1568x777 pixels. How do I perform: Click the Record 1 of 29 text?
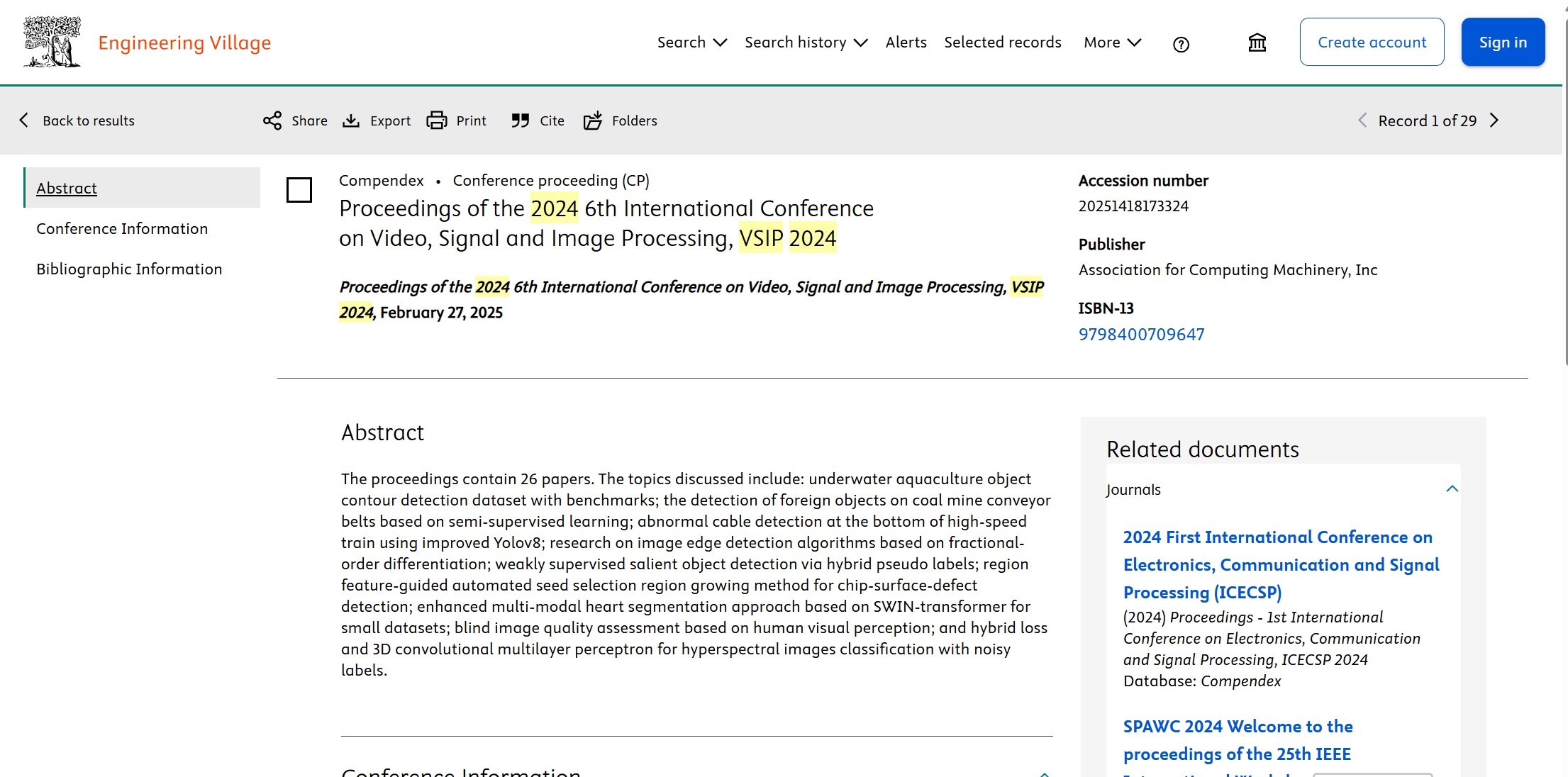coord(1427,121)
